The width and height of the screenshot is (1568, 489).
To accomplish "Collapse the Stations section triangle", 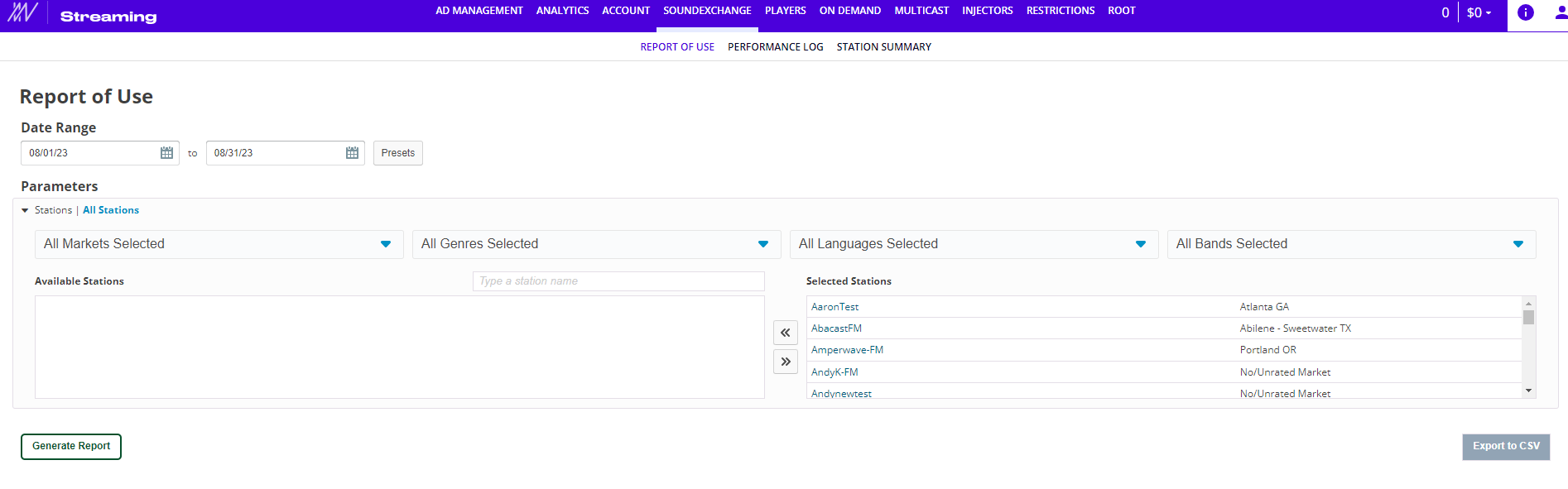I will point(25,210).
